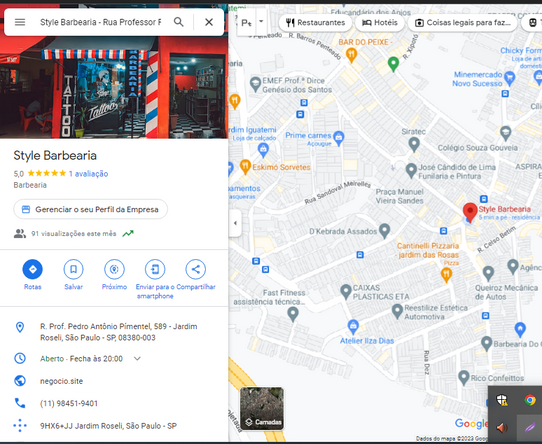Click Gerenciar o seu Perfil da Empresa
Screen dimensions: 542x444
(x=91, y=209)
